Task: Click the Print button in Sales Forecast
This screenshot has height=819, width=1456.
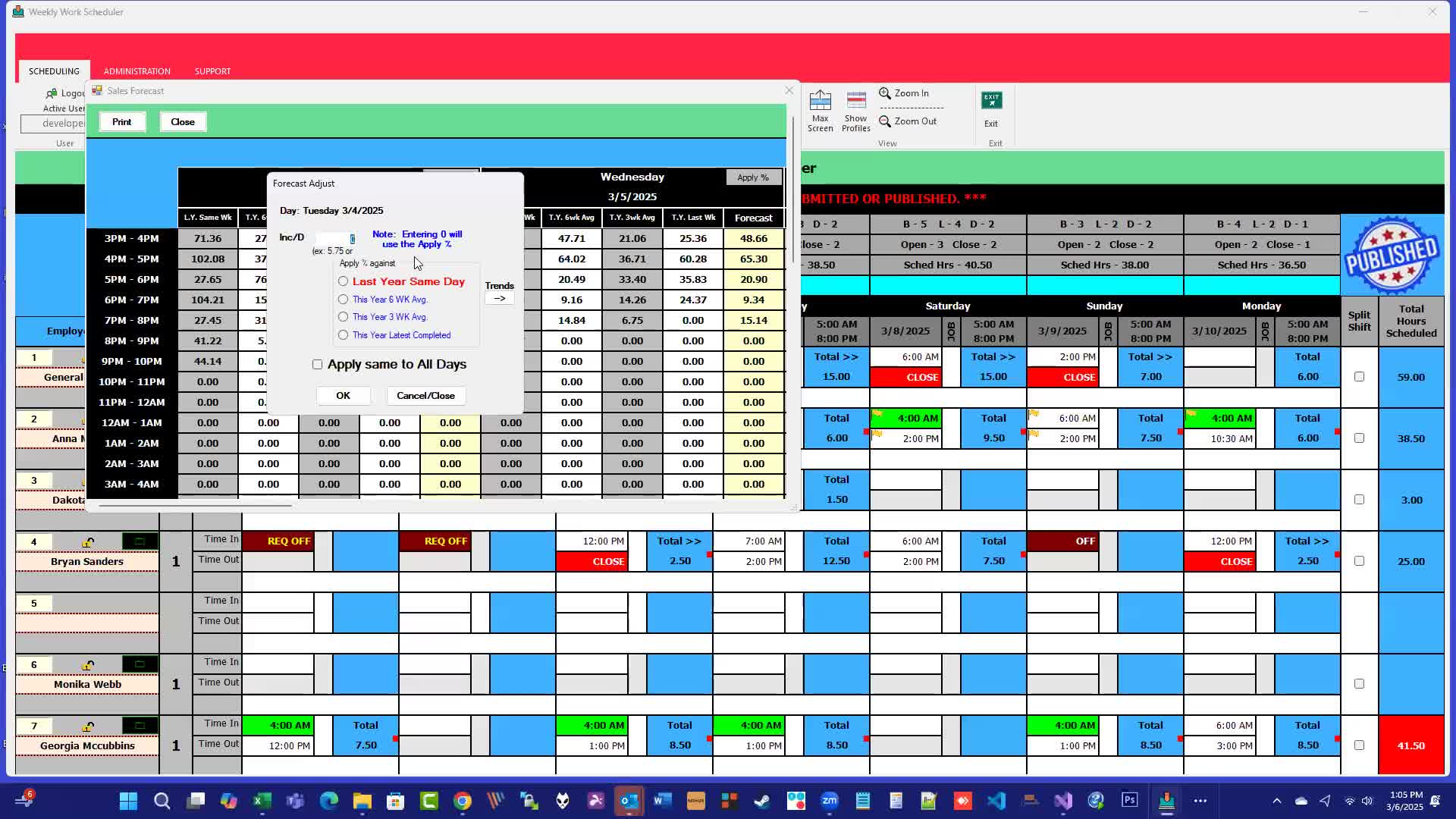Action: (x=121, y=122)
